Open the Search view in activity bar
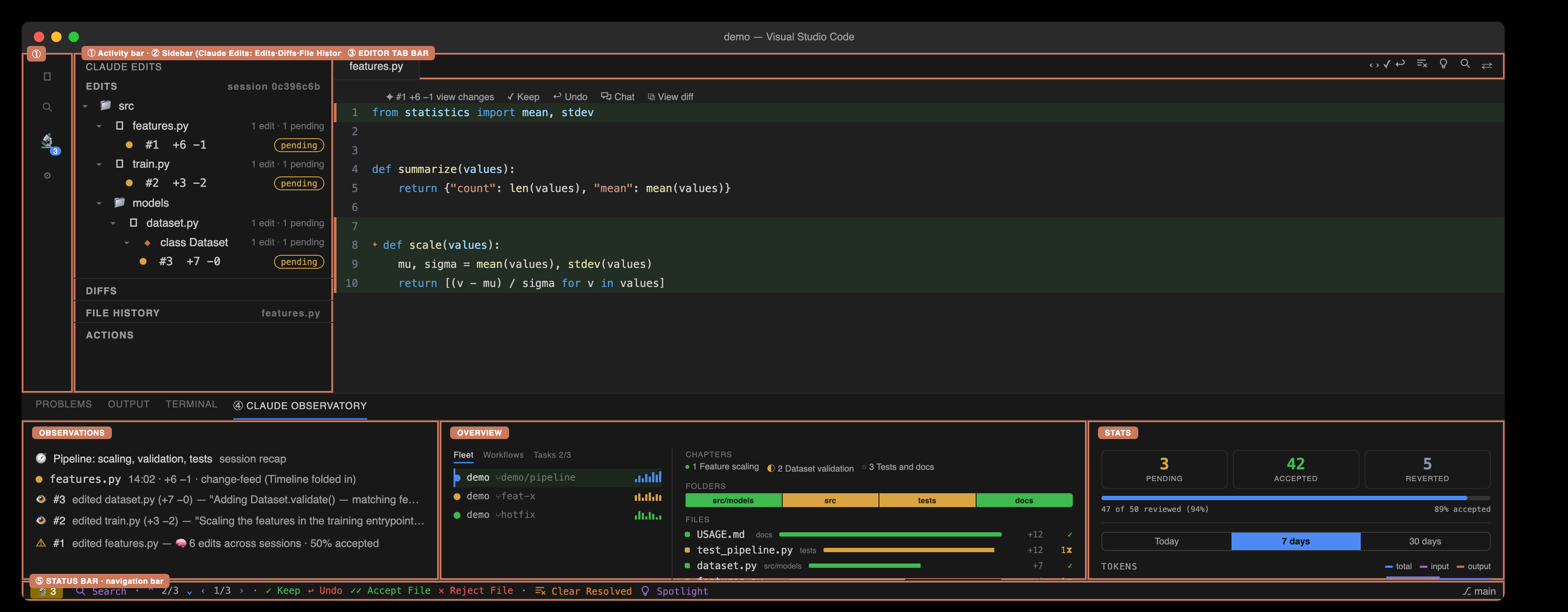The width and height of the screenshot is (1568, 612). click(x=47, y=107)
